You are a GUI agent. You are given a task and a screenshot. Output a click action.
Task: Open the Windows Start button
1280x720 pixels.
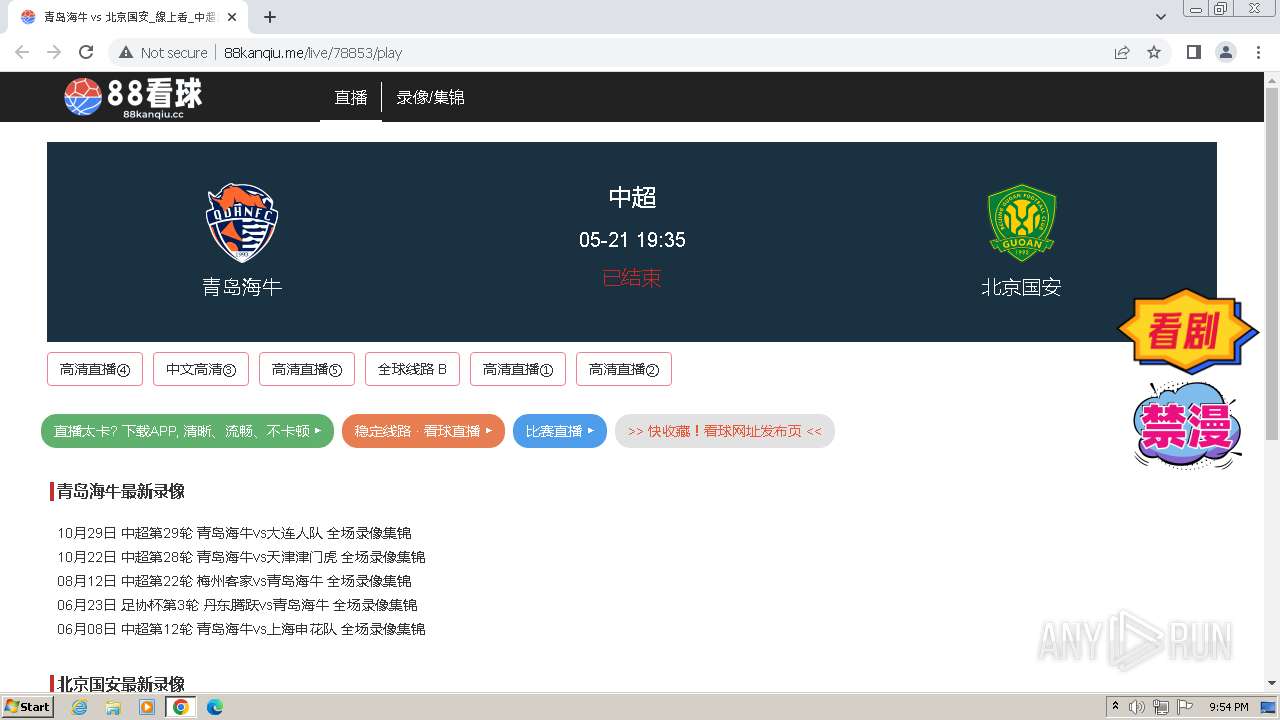[27, 706]
